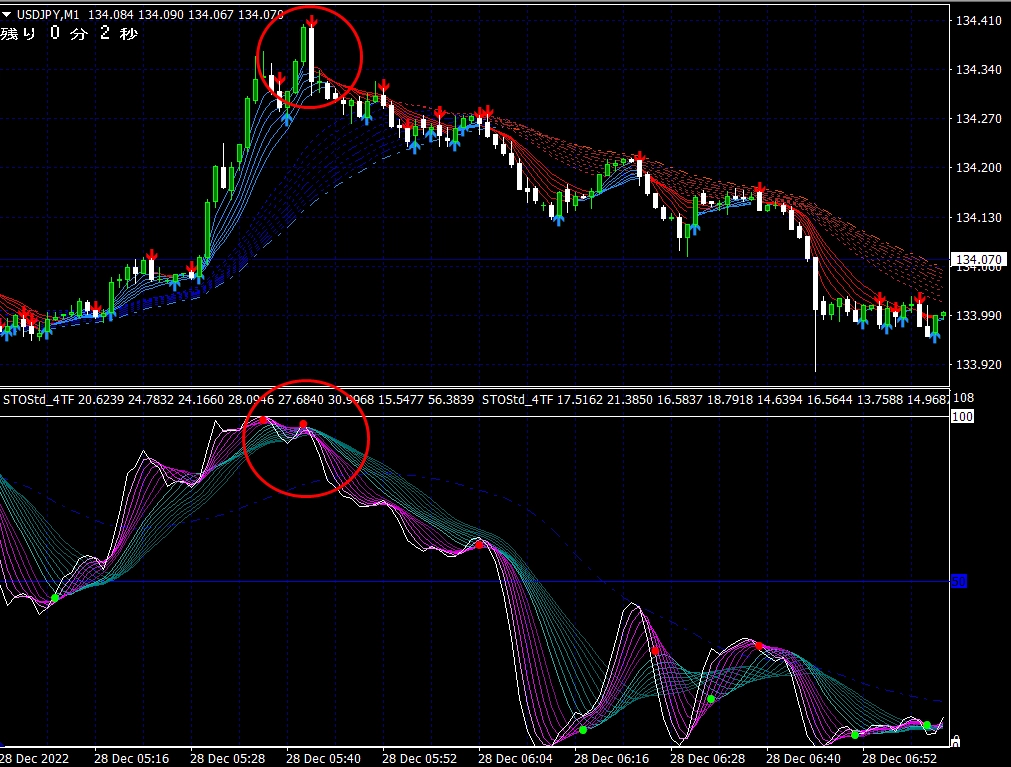The image size is (1011, 767).
Task: Click red dot just above the 50 level
Action: [x=479, y=544]
